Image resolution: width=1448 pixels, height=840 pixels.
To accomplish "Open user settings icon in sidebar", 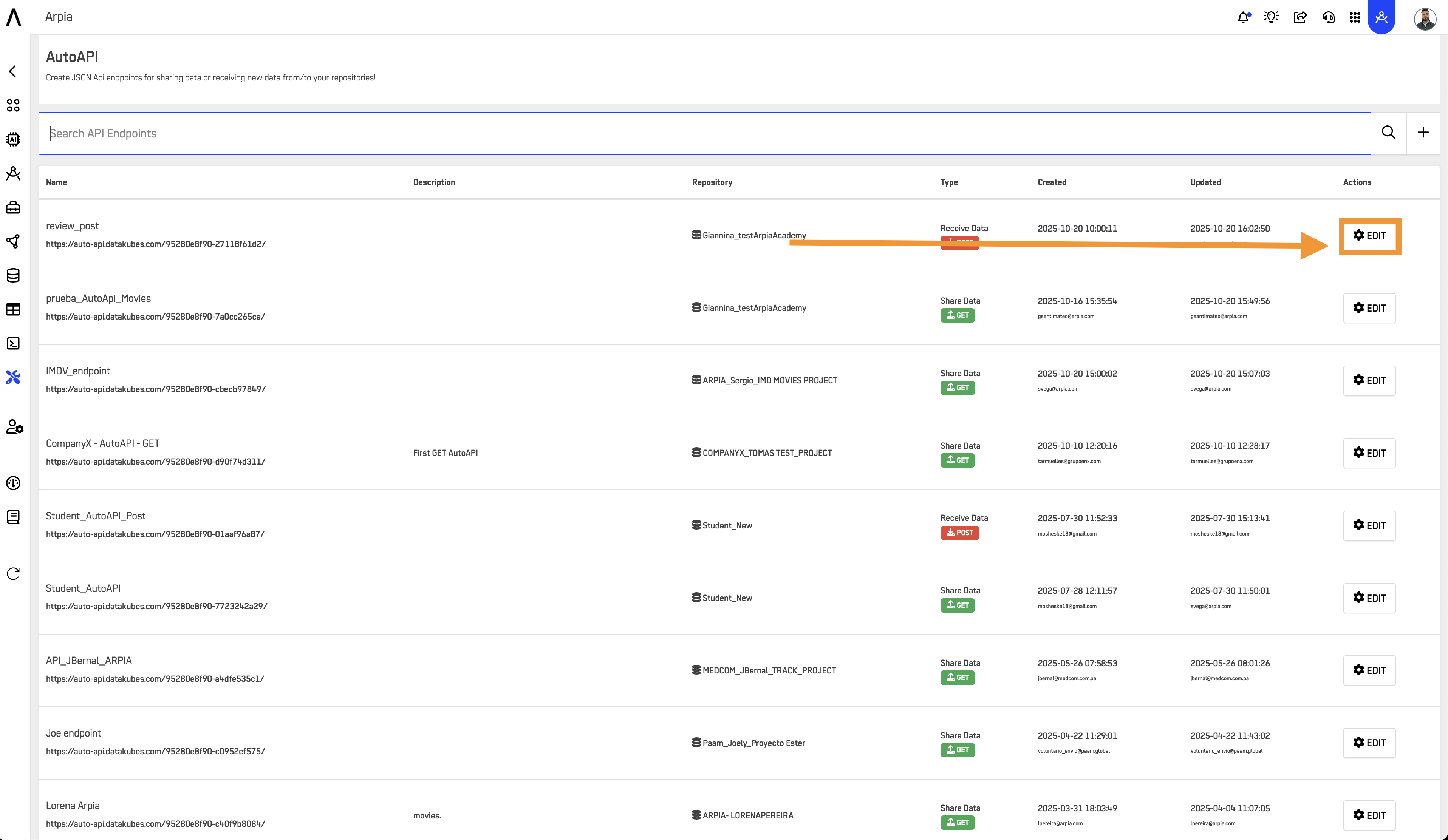I will pyautogui.click(x=14, y=426).
